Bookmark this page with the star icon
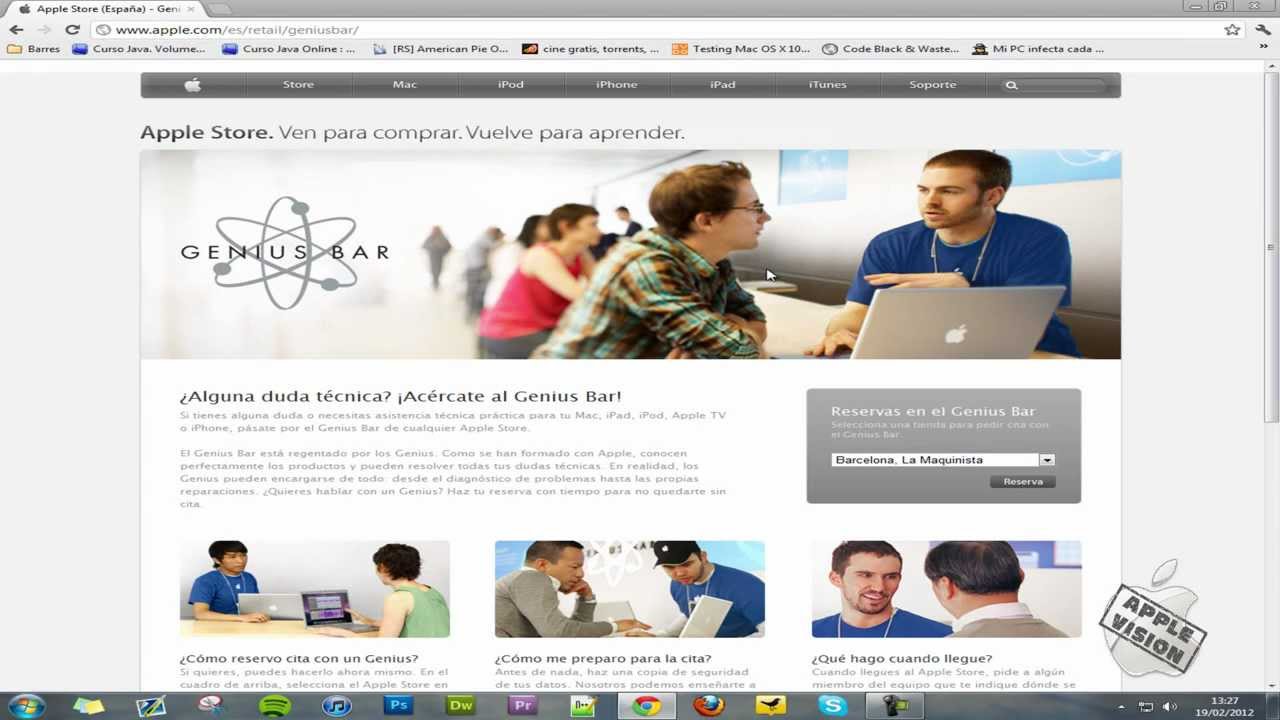The width and height of the screenshot is (1280, 720). [x=1232, y=29]
